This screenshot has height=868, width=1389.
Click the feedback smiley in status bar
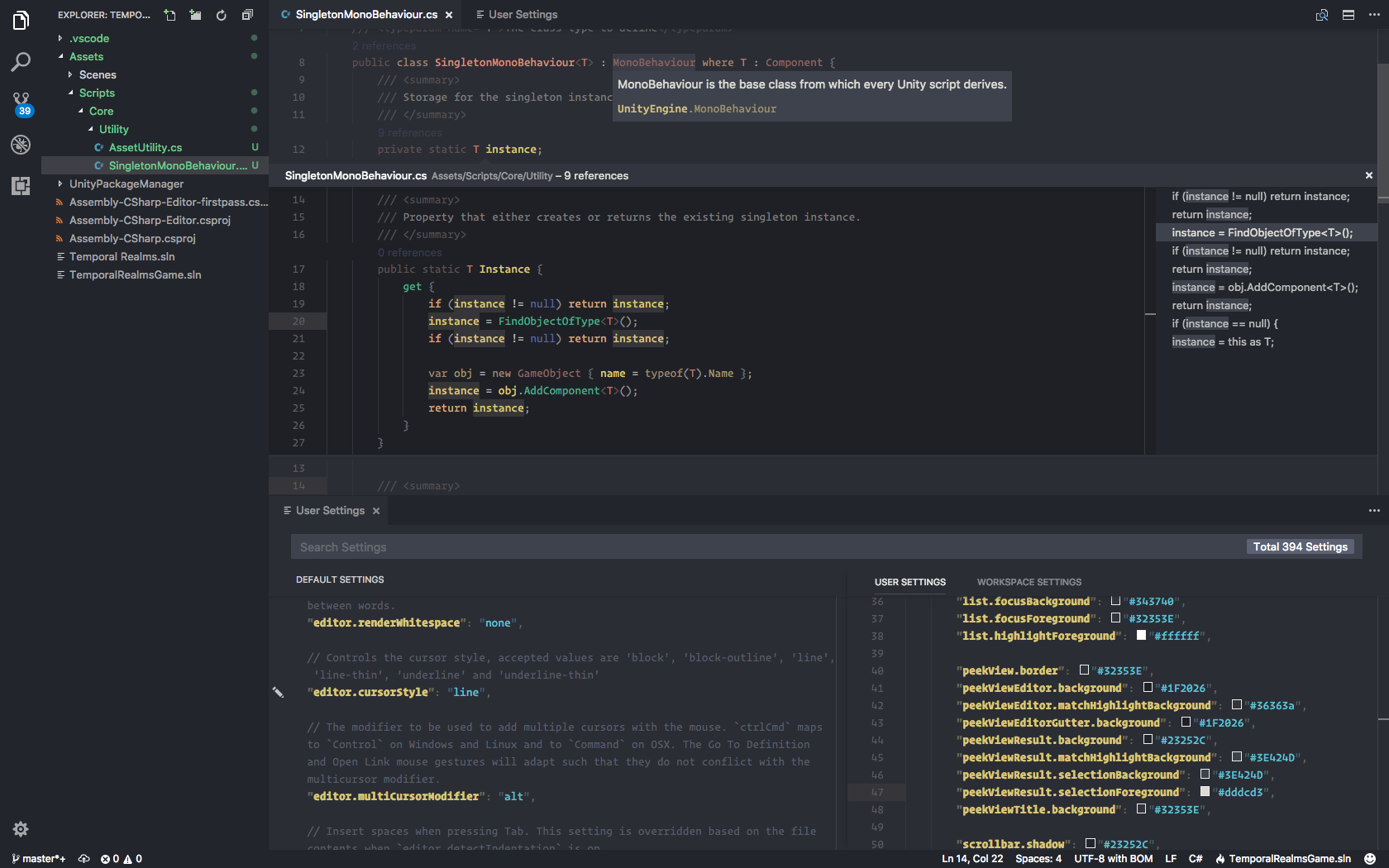pyautogui.click(x=1370, y=859)
